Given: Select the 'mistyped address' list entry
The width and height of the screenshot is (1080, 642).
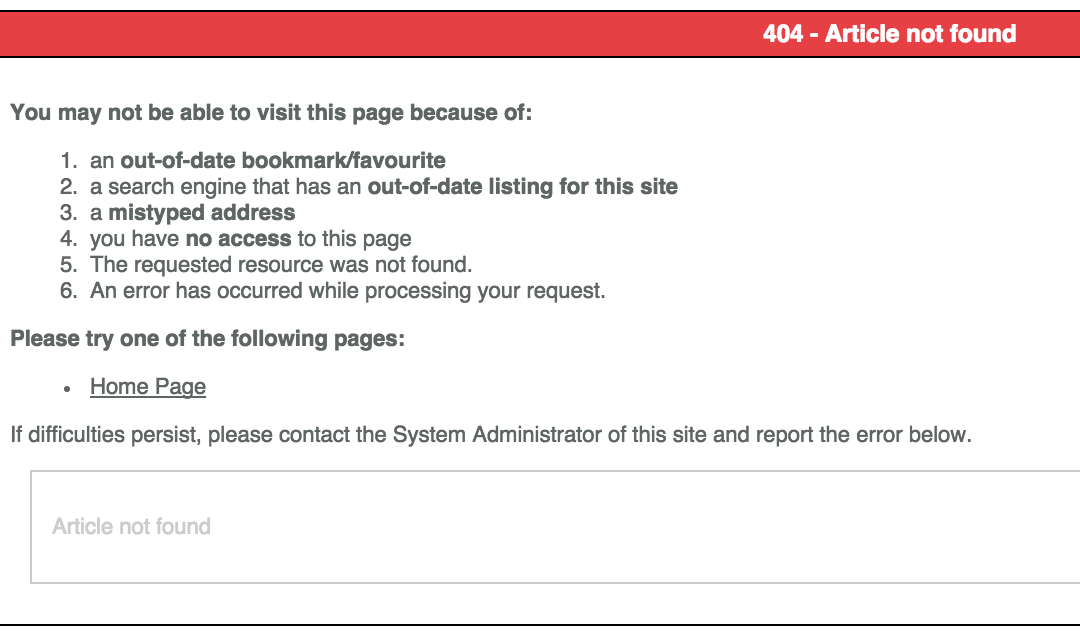Looking at the screenshot, I should tap(192, 212).
